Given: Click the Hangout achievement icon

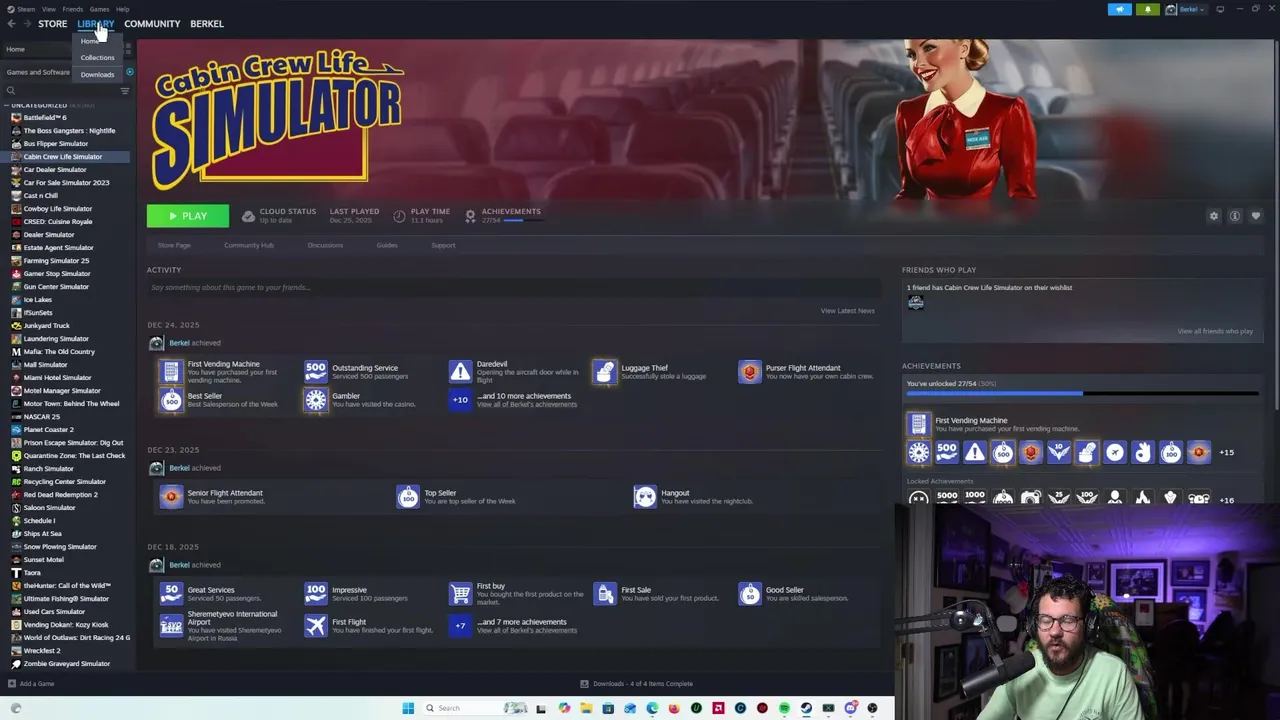Looking at the screenshot, I should pos(645,497).
